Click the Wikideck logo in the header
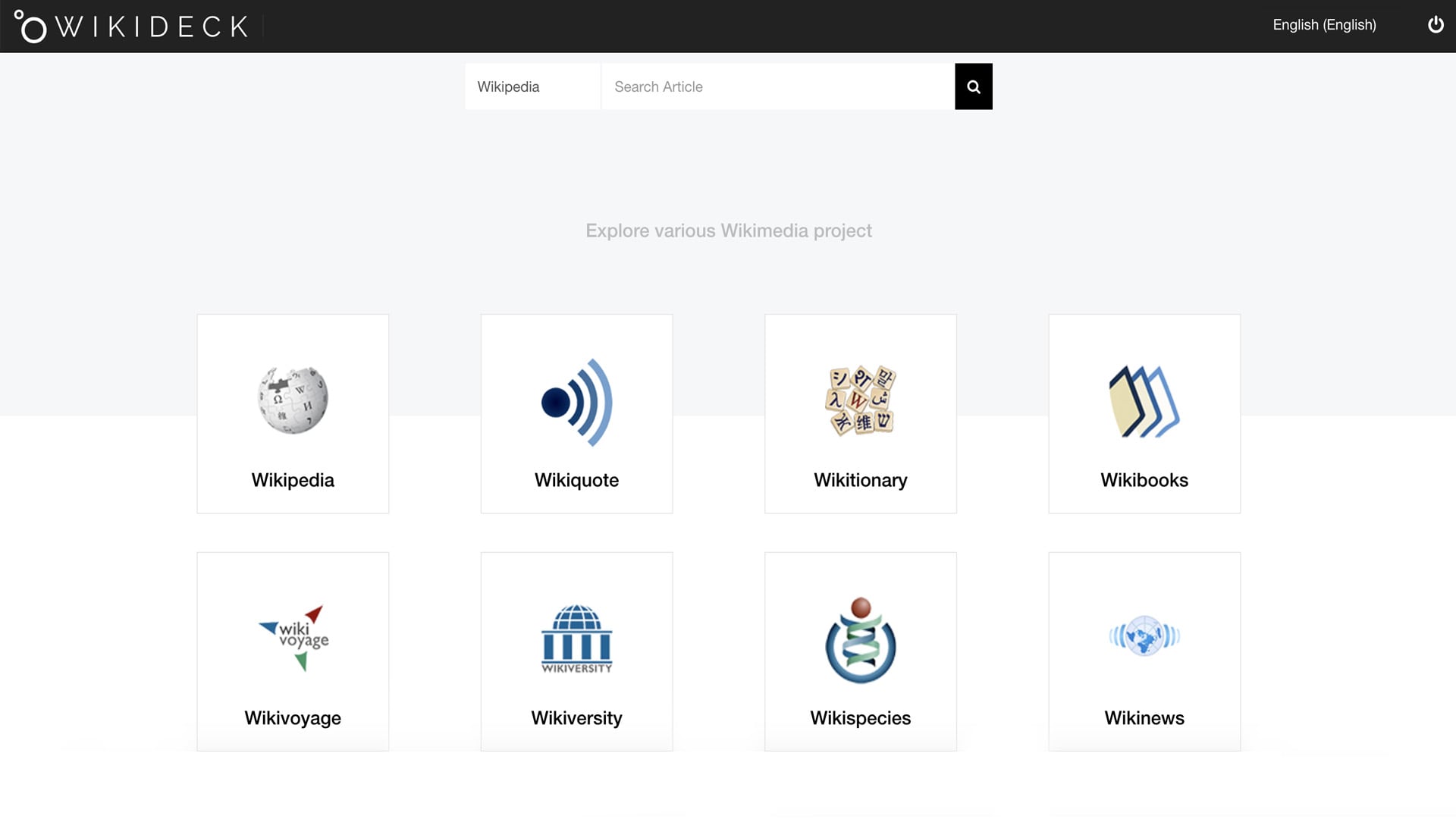The height and width of the screenshot is (819, 1456). tap(132, 27)
